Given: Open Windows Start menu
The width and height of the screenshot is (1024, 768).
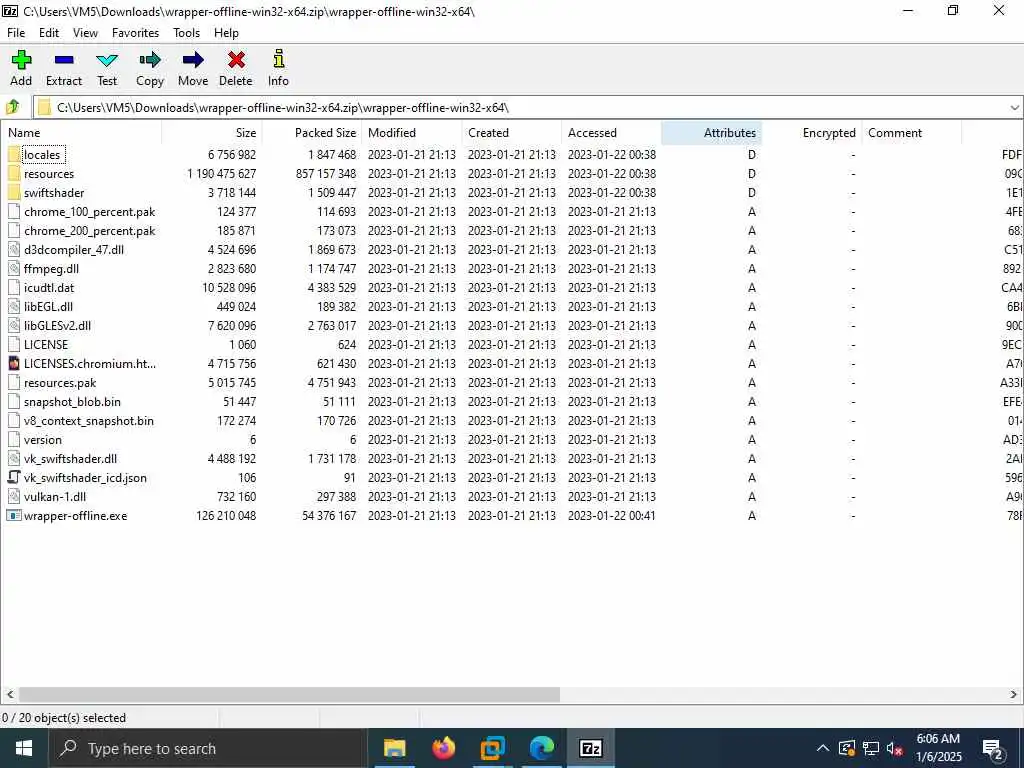Looking at the screenshot, I should (24, 748).
